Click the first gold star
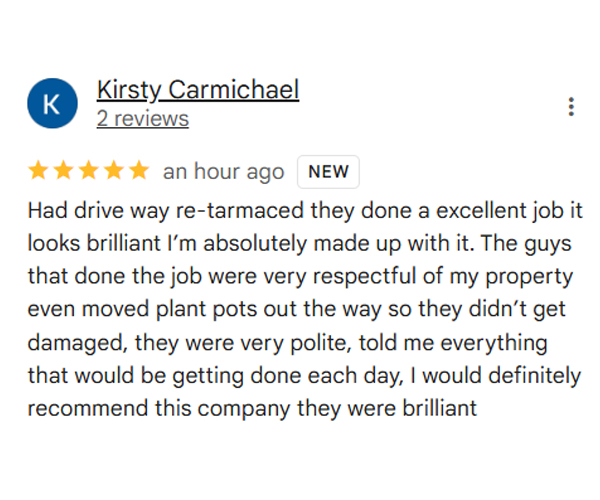 (x=38, y=171)
